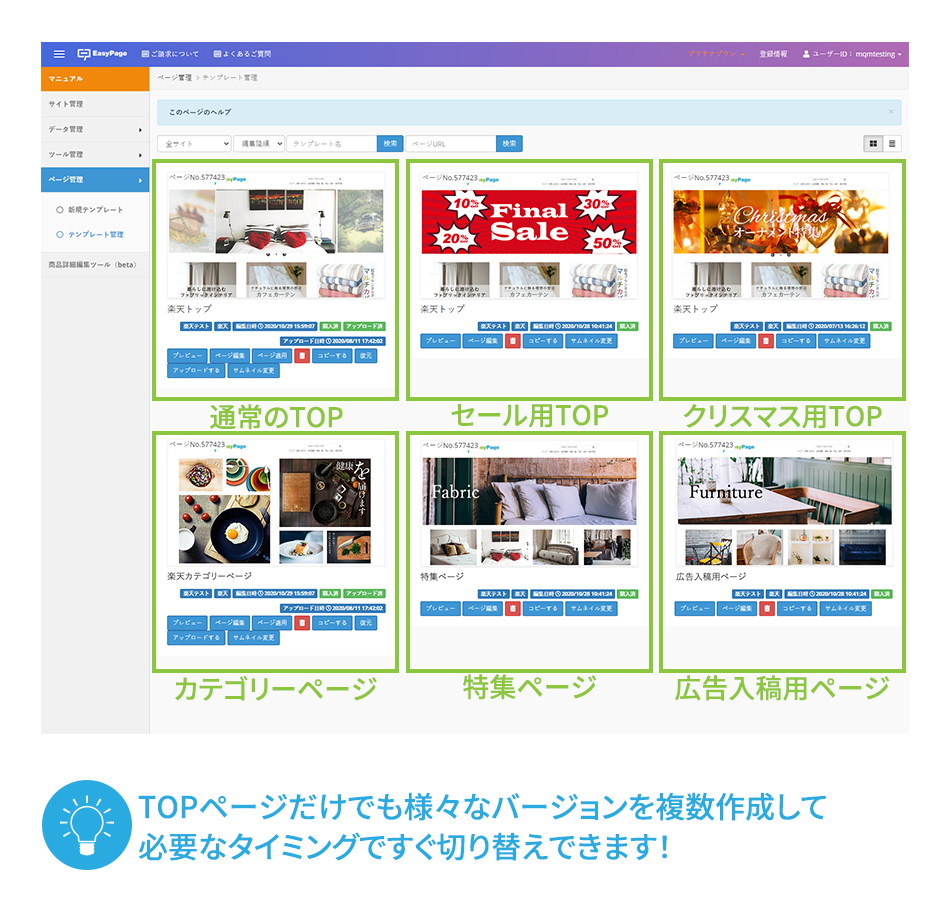Select the マニュアル sidebar item

pyautogui.click(x=95, y=79)
